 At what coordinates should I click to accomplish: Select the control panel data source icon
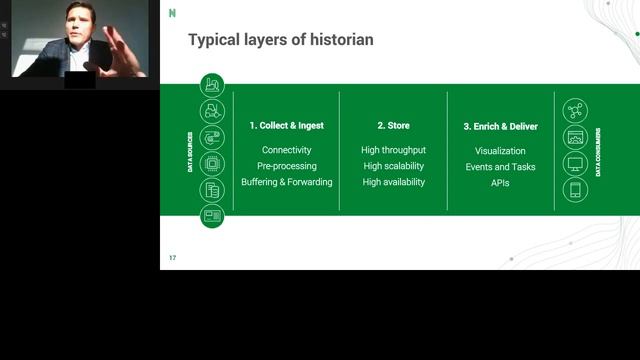[x=212, y=216]
